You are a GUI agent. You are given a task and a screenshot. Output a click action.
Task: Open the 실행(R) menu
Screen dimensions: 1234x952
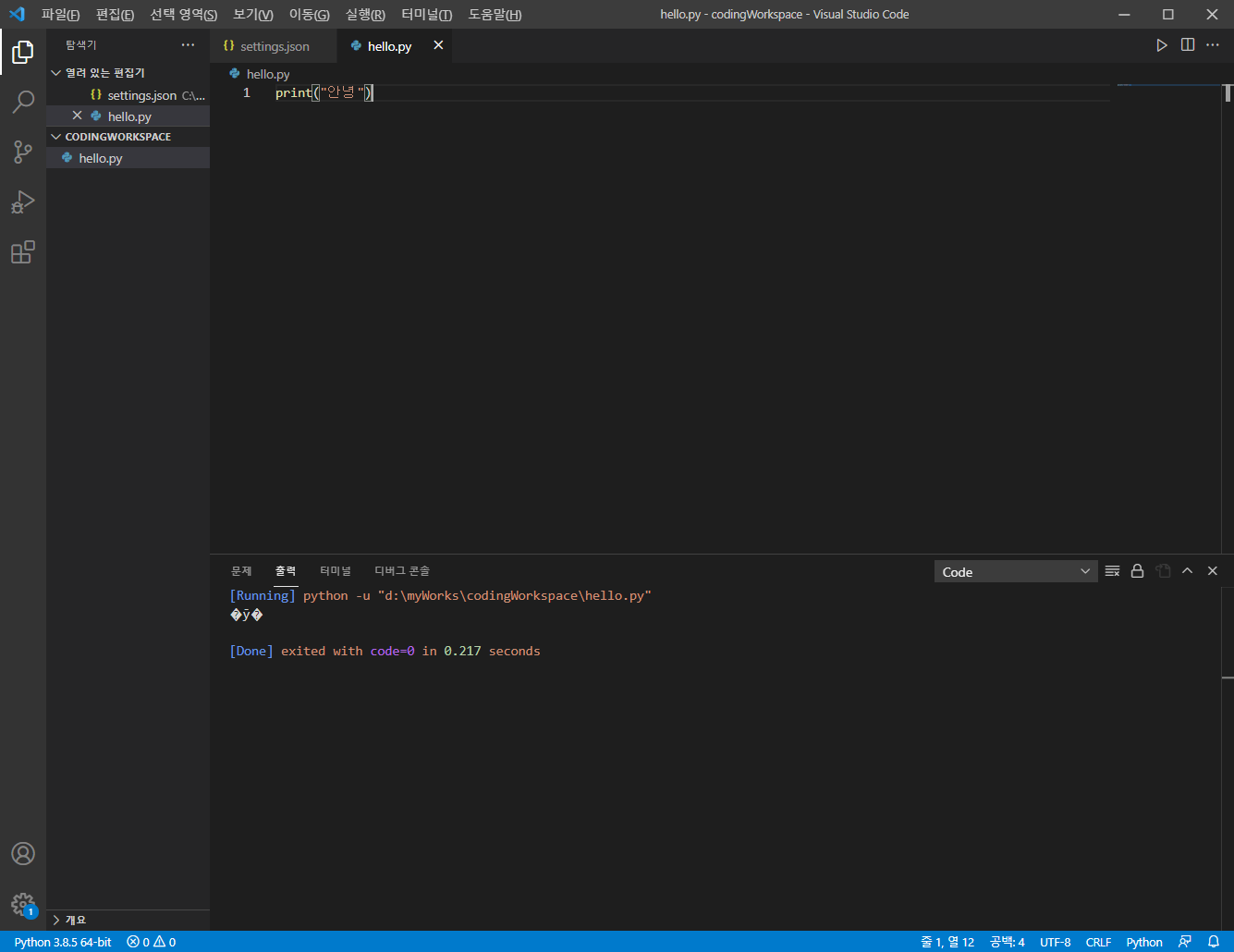[x=365, y=14]
